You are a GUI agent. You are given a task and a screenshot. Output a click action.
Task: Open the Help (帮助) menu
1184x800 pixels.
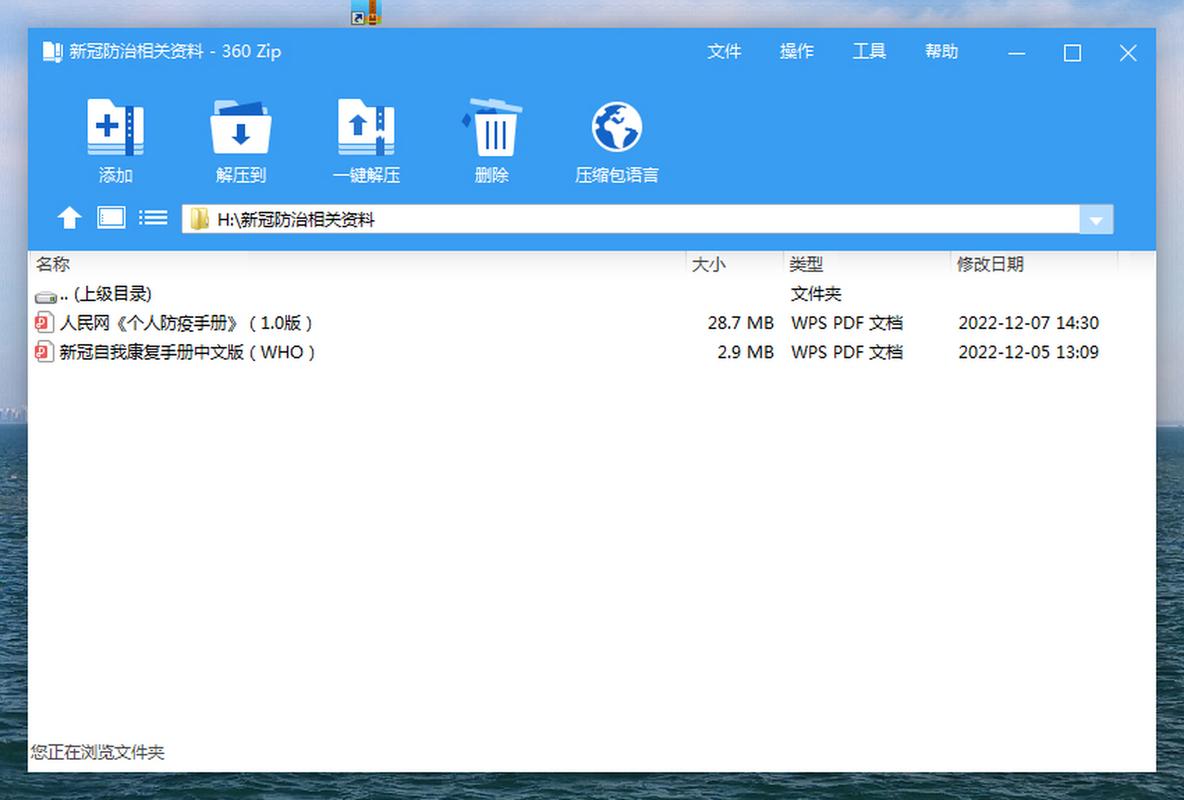[941, 52]
